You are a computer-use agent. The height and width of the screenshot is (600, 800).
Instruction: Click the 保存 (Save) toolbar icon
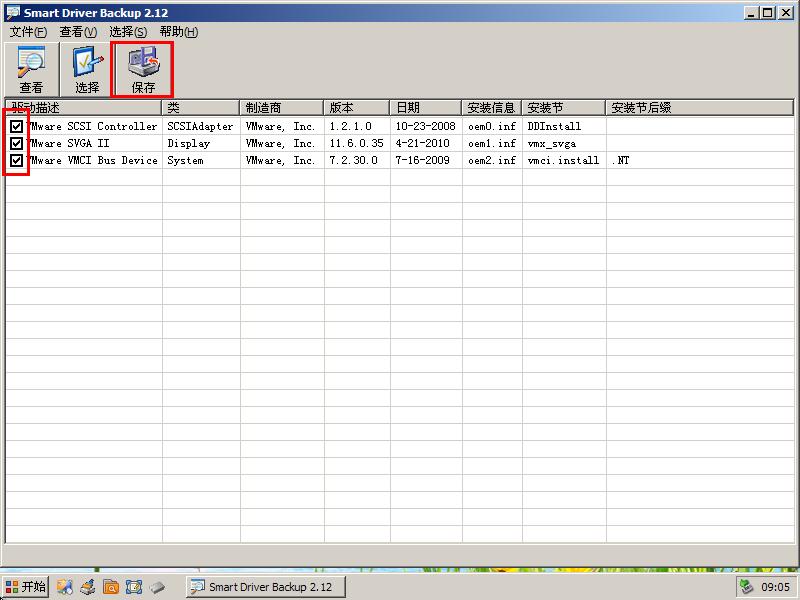click(142, 69)
